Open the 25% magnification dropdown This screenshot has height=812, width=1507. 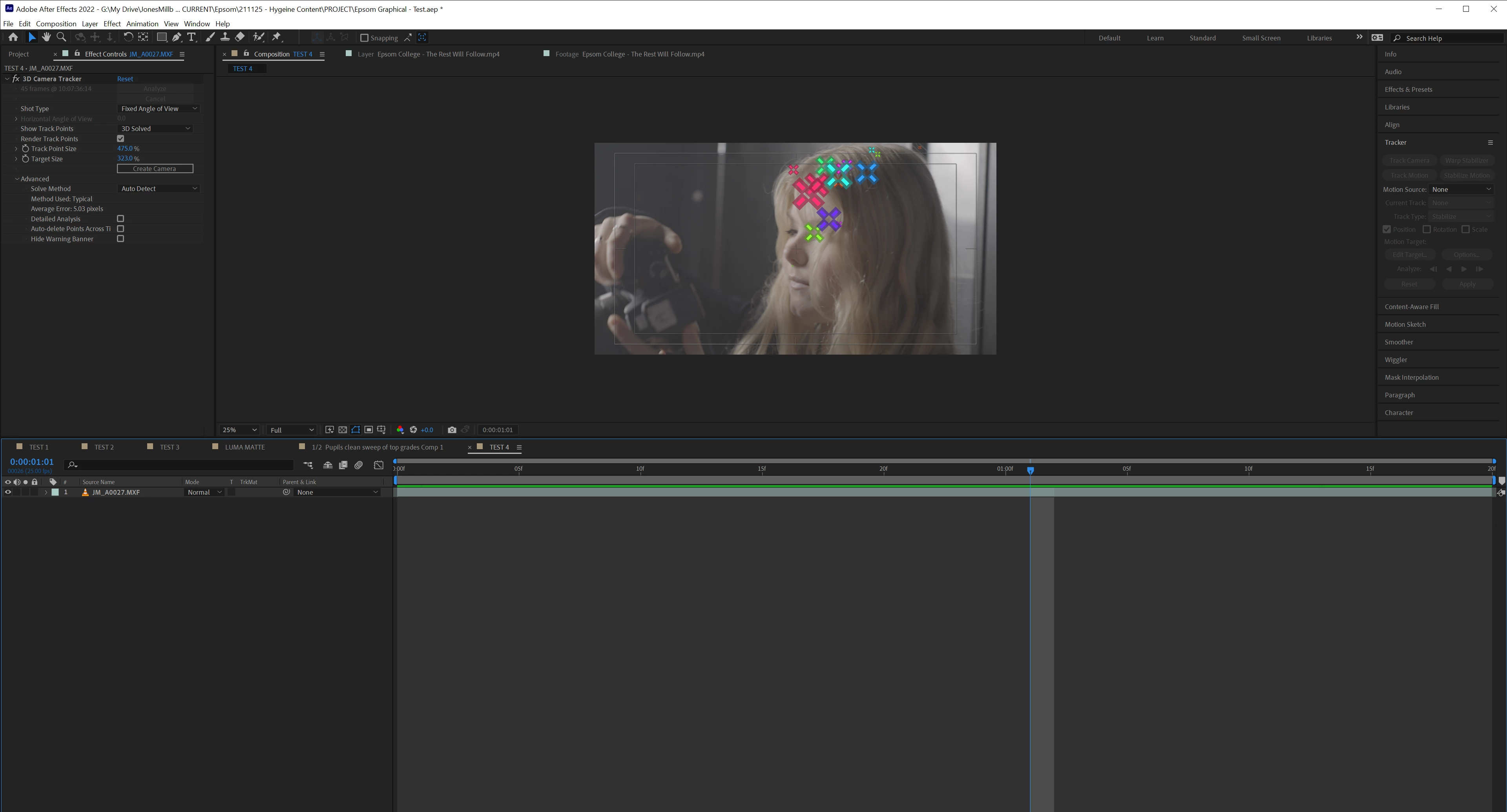tap(239, 430)
